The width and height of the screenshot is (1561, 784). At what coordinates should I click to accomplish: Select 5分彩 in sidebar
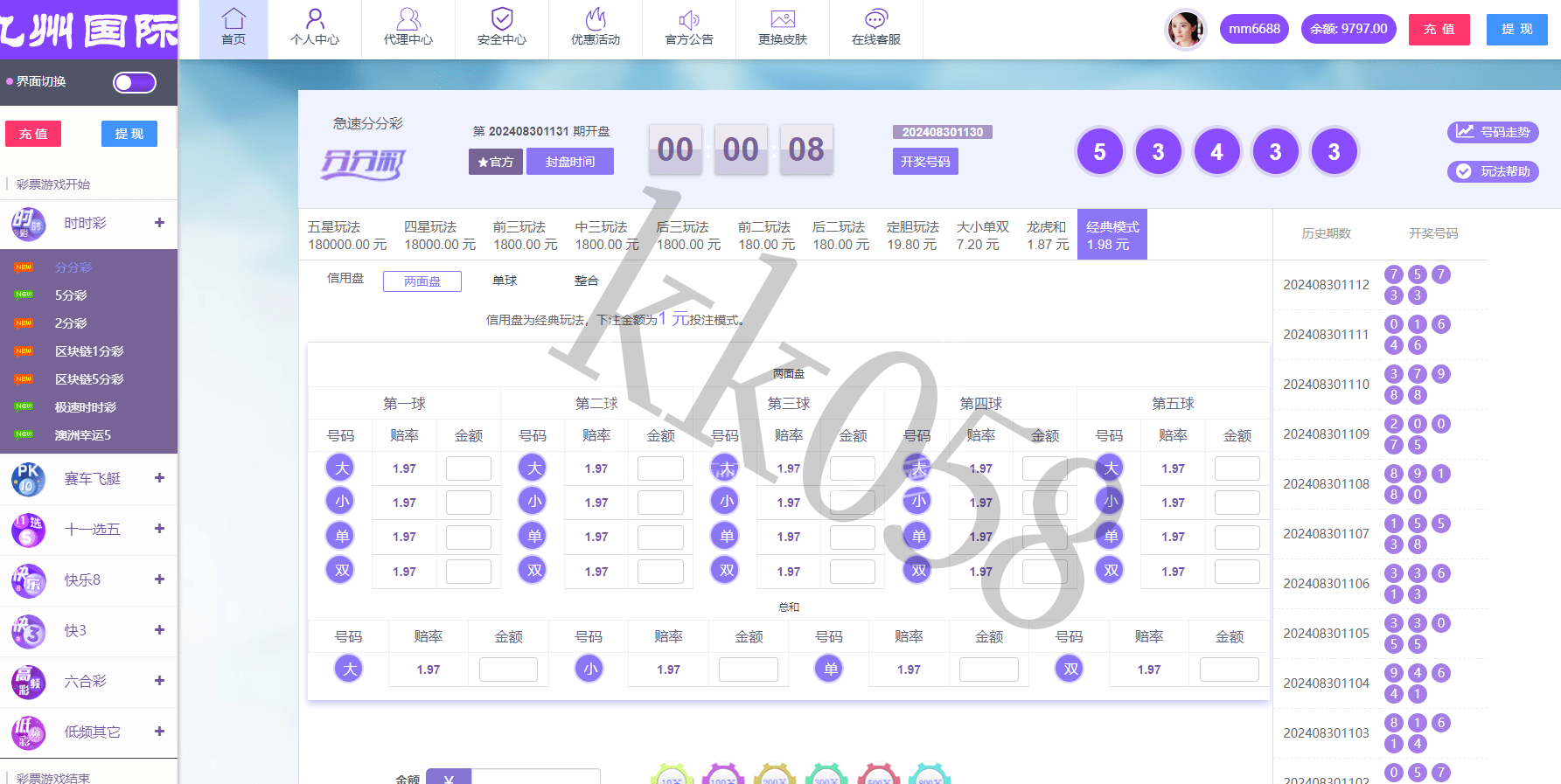click(x=71, y=295)
